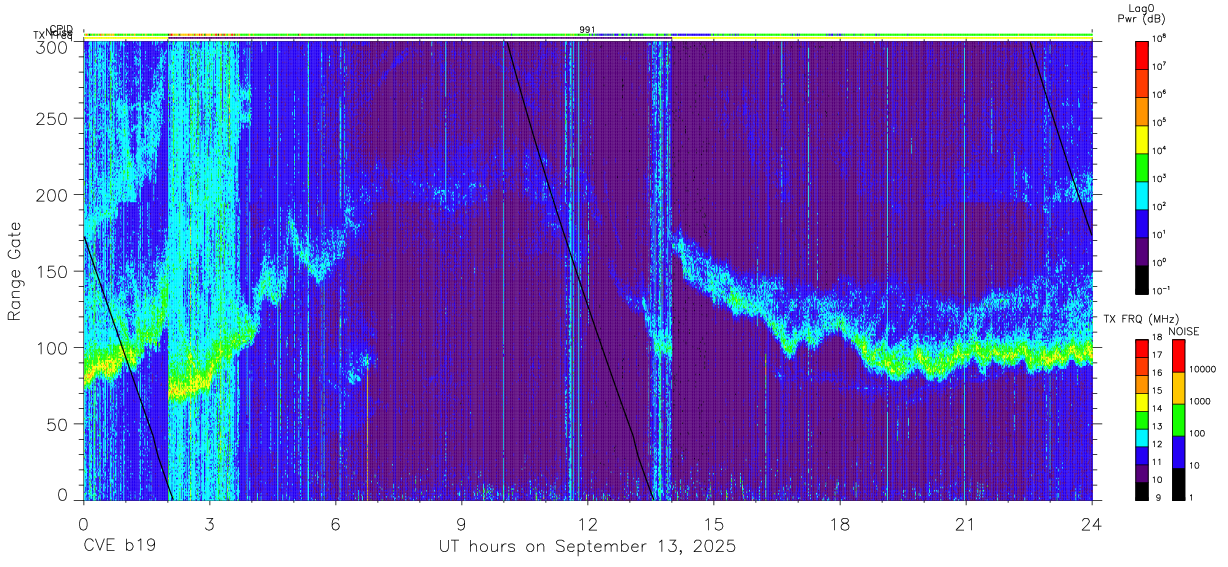The width and height of the screenshot is (1228, 567).
Task: Click the 10⁻¹ label on the power colorbar
Action: tap(1163, 290)
